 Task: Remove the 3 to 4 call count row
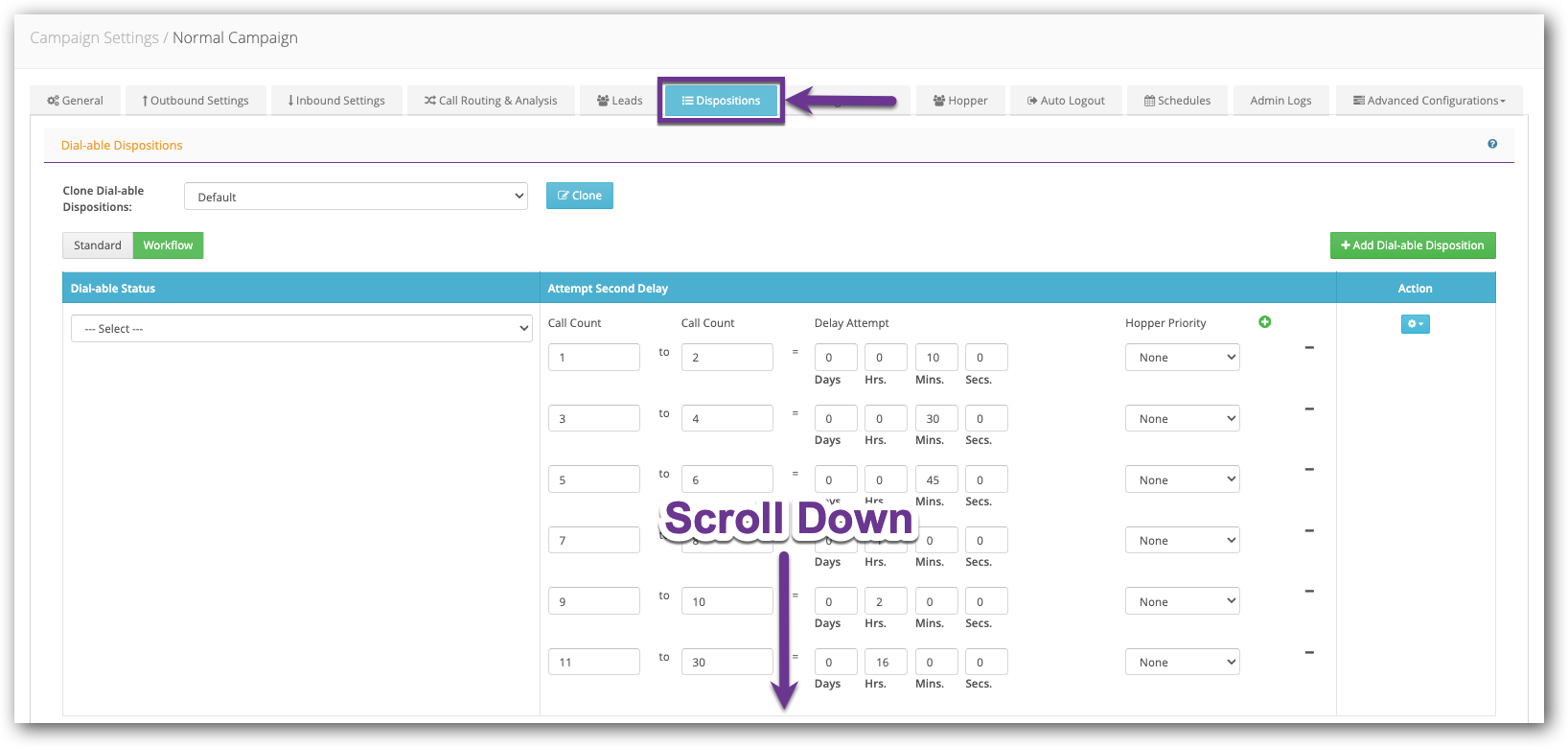click(1309, 409)
